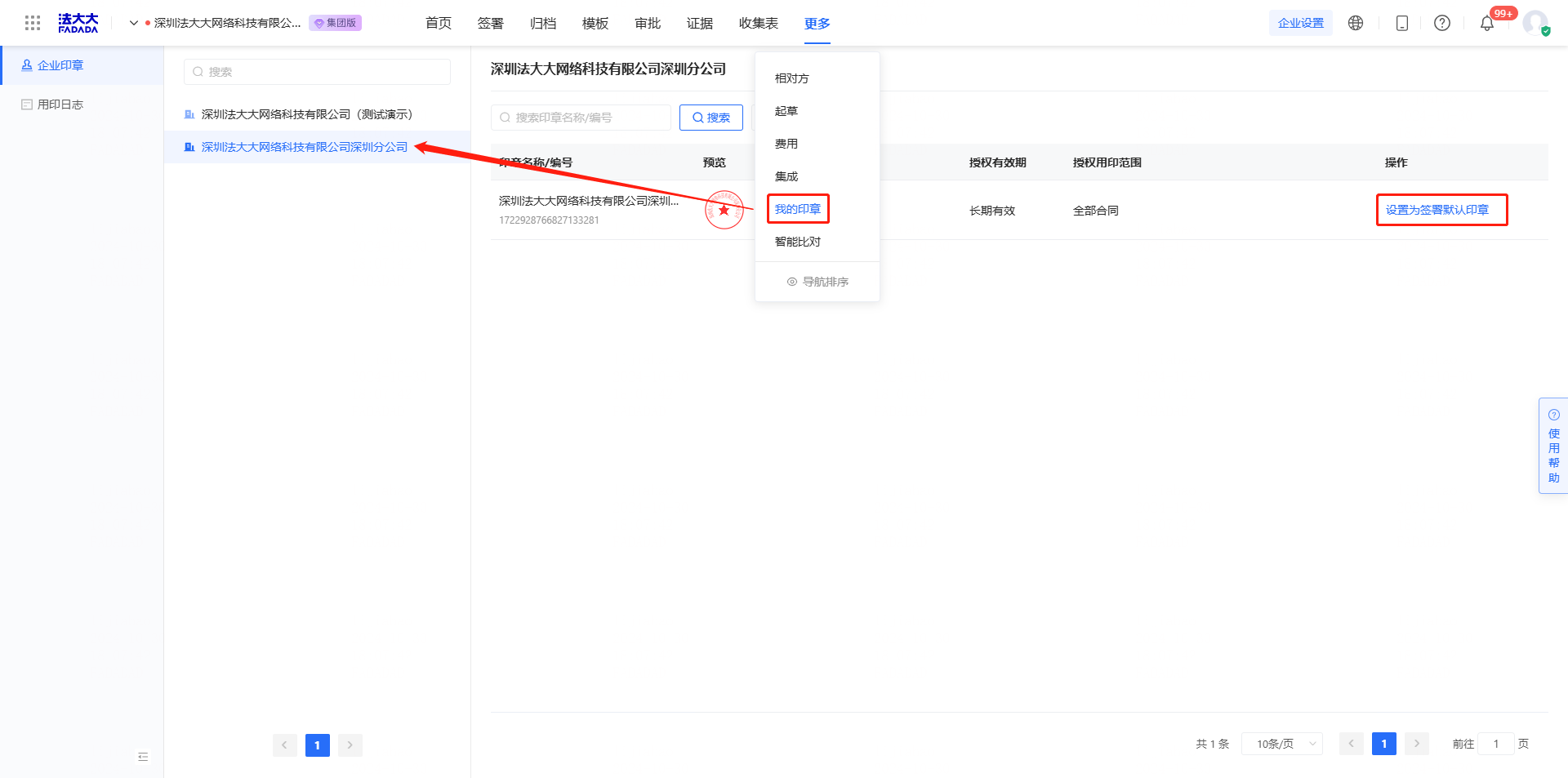Expand the company switcher chevron
Viewport: 1568px width, 778px height.
click(133, 23)
